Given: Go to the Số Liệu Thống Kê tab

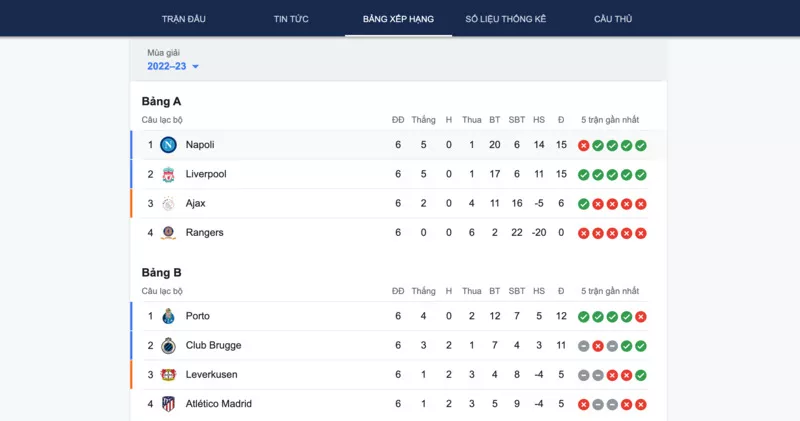Looking at the screenshot, I should click(x=506, y=19).
